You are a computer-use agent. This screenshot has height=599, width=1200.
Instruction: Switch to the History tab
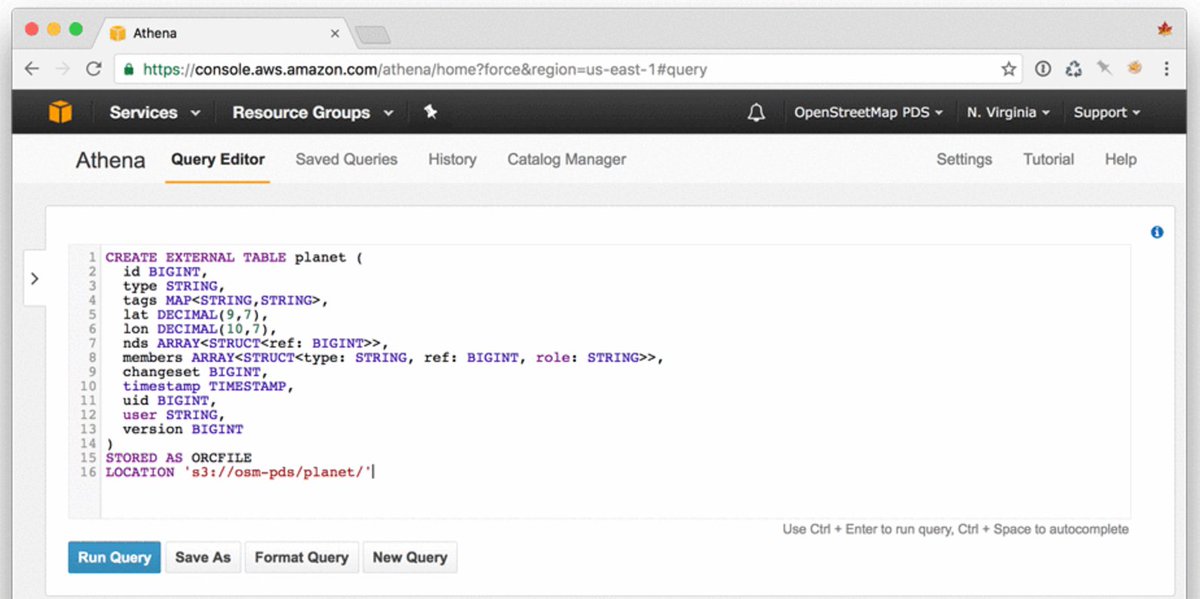pyautogui.click(x=452, y=159)
